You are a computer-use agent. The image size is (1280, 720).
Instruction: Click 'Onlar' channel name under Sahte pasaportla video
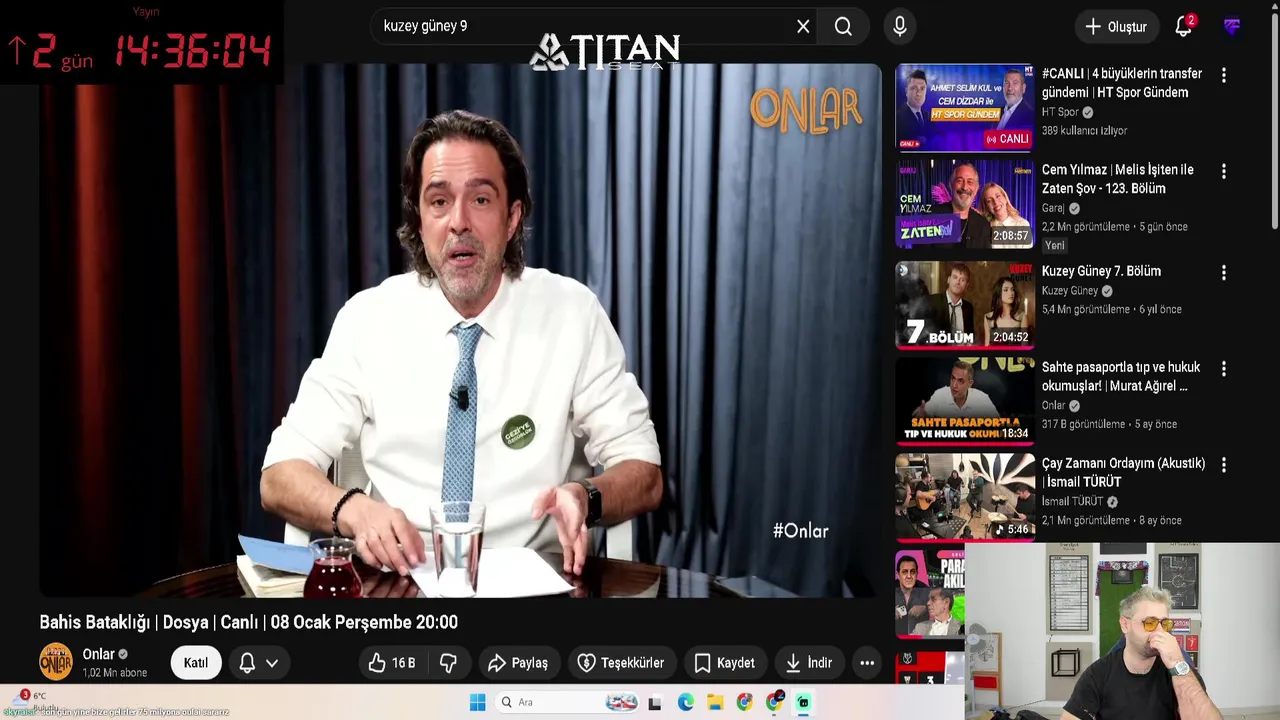pos(1053,405)
